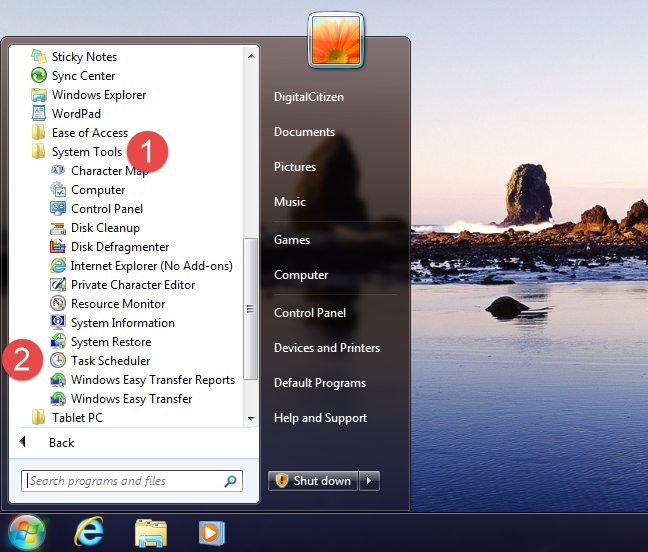
Task: Launch Windows Media Player from taskbar
Action: click(212, 533)
